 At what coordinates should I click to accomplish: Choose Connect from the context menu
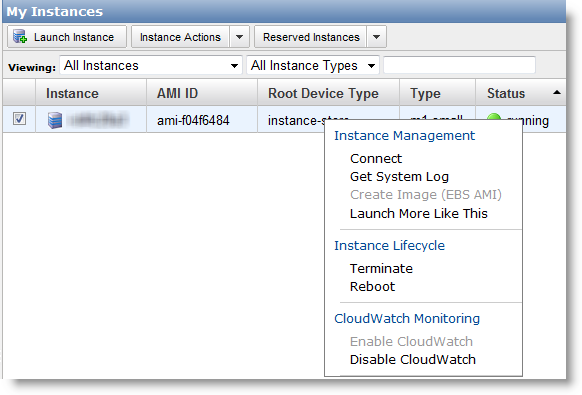[x=376, y=159]
